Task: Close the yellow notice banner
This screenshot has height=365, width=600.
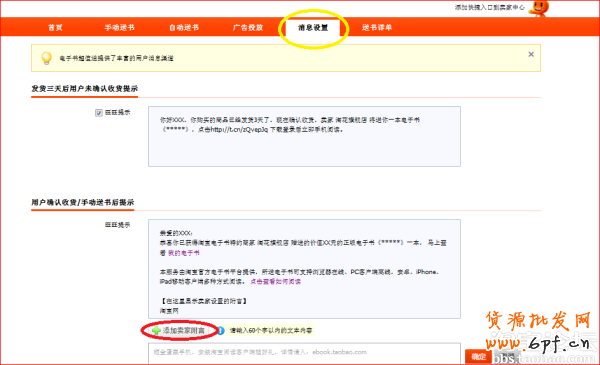Action: (531, 54)
